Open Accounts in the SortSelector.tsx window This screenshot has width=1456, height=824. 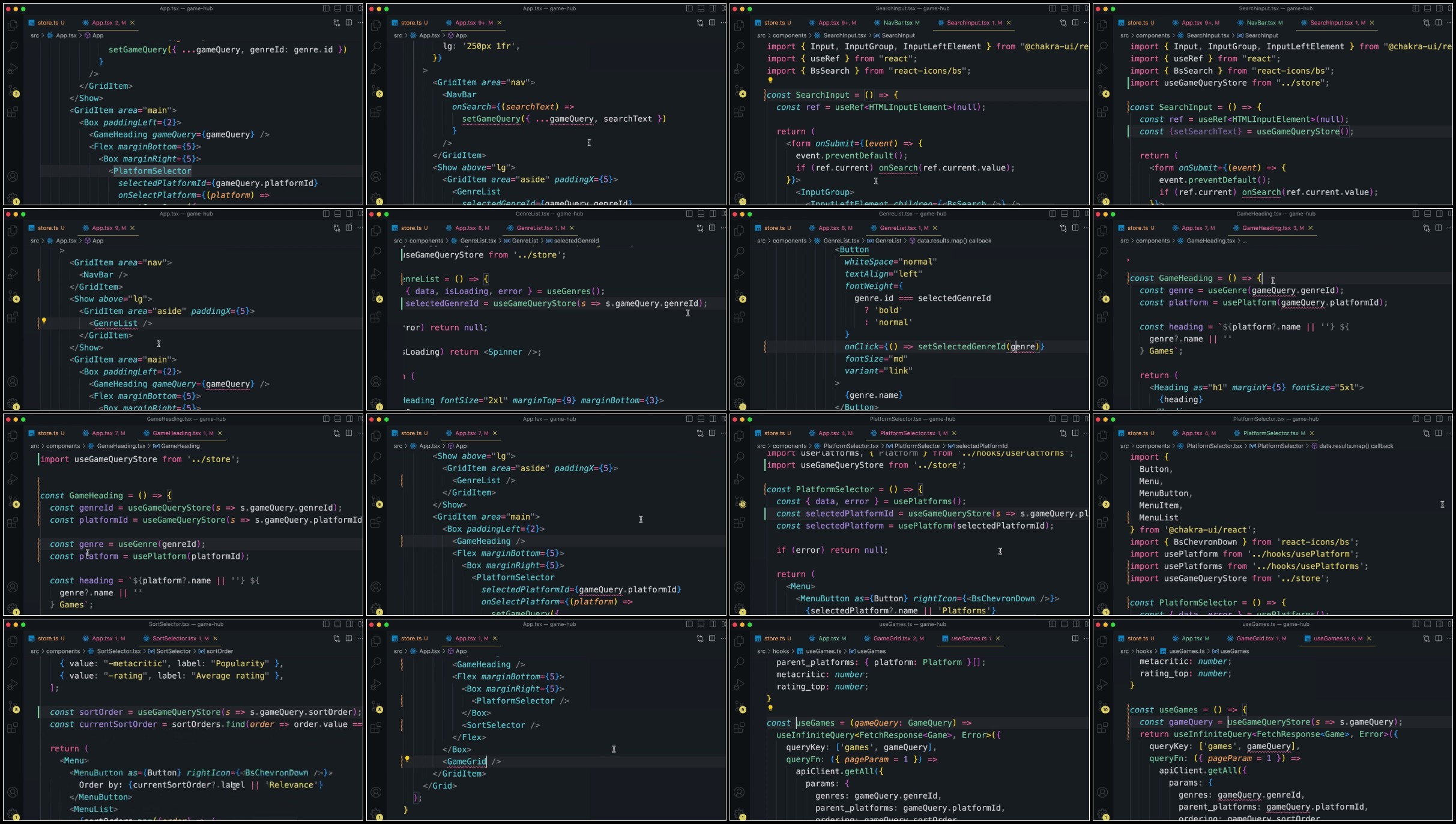[13, 792]
